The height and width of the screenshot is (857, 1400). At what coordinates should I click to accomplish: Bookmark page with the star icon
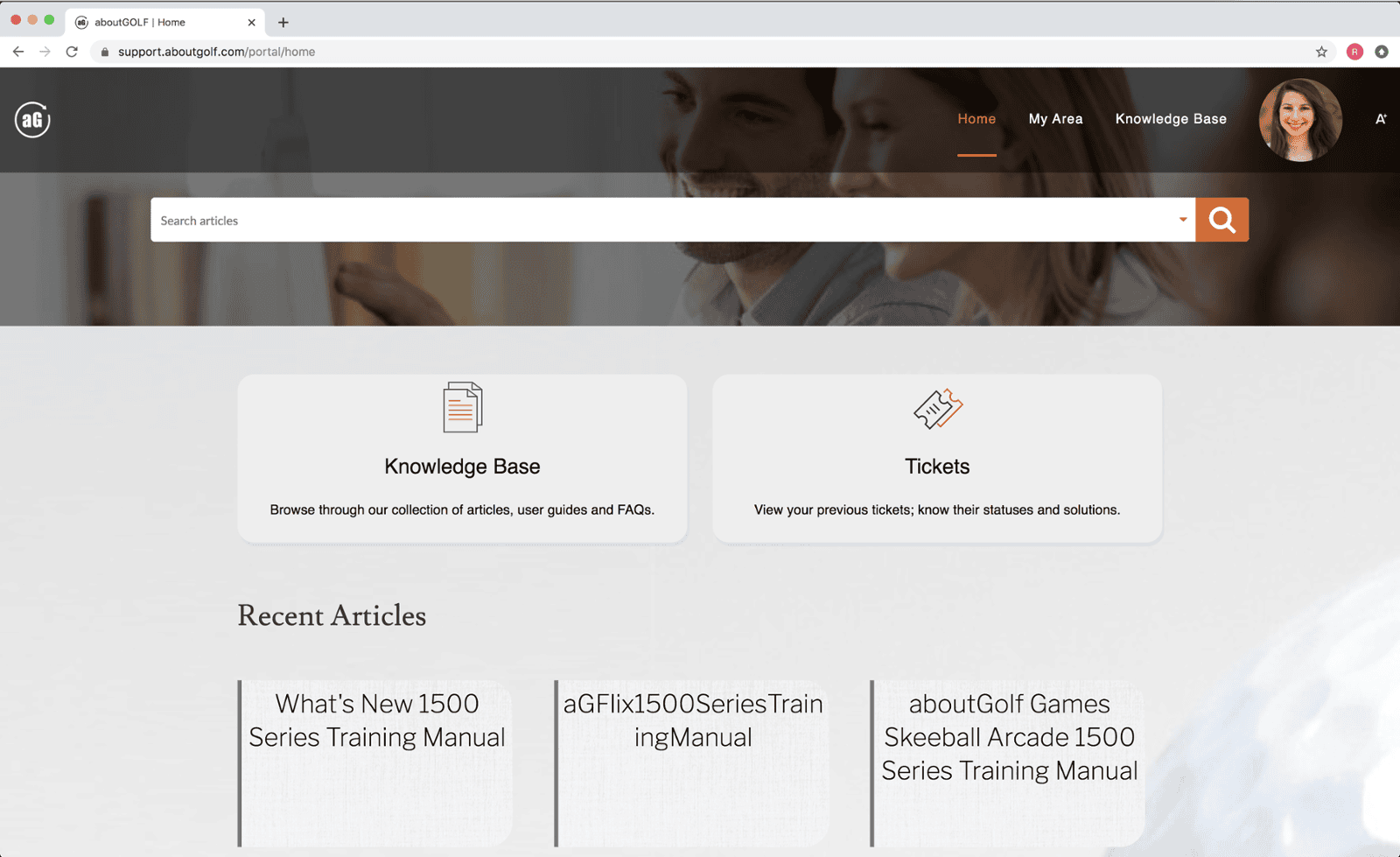1321,52
